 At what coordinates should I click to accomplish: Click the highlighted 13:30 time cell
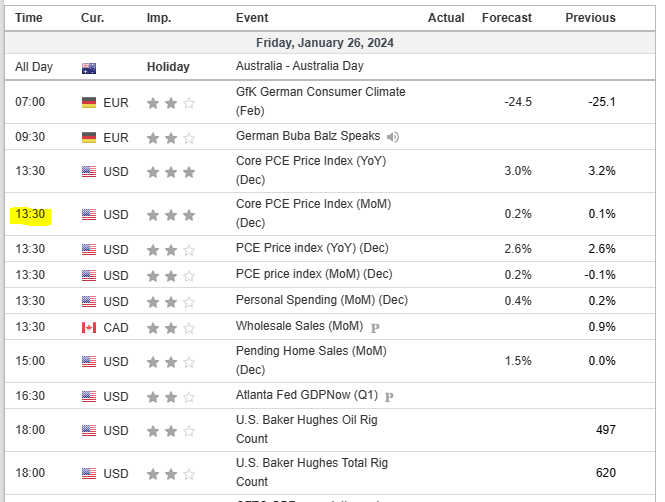[x=30, y=215]
